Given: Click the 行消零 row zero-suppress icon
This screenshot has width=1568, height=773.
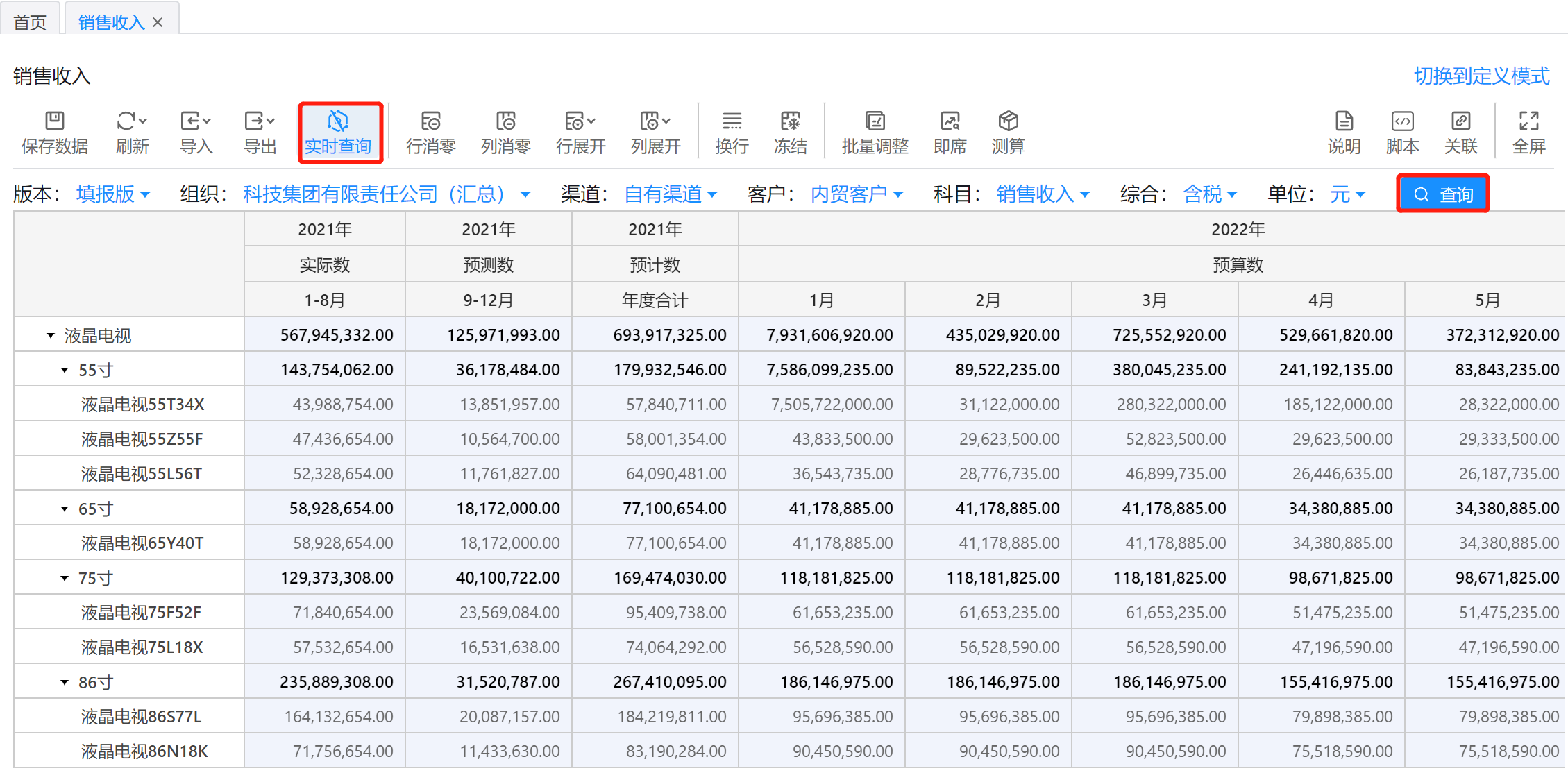Looking at the screenshot, I should (430, 122).
